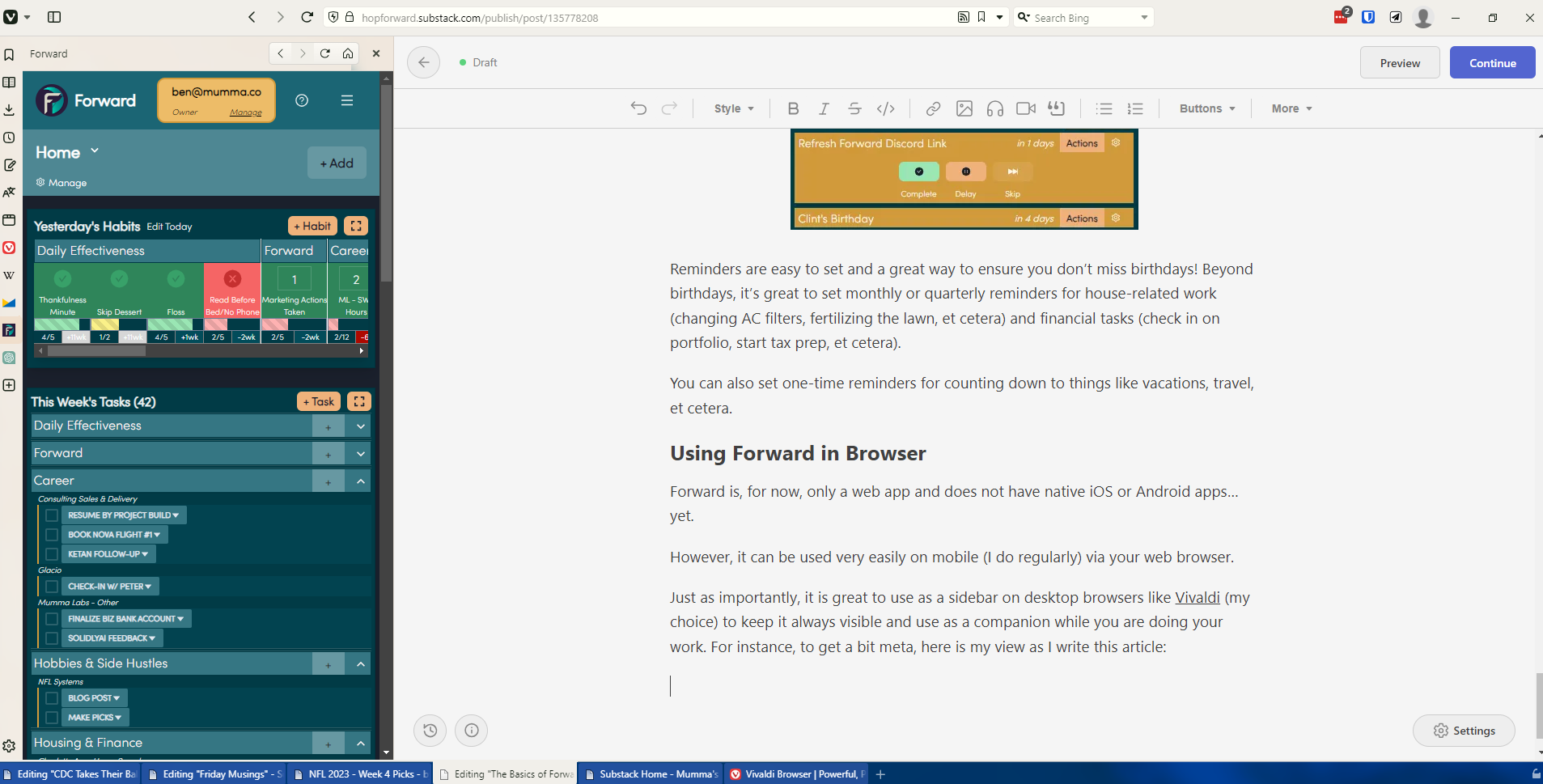Click the Continue button
The height and width of the screenshot is (784, 1543).
point(1492,62)
